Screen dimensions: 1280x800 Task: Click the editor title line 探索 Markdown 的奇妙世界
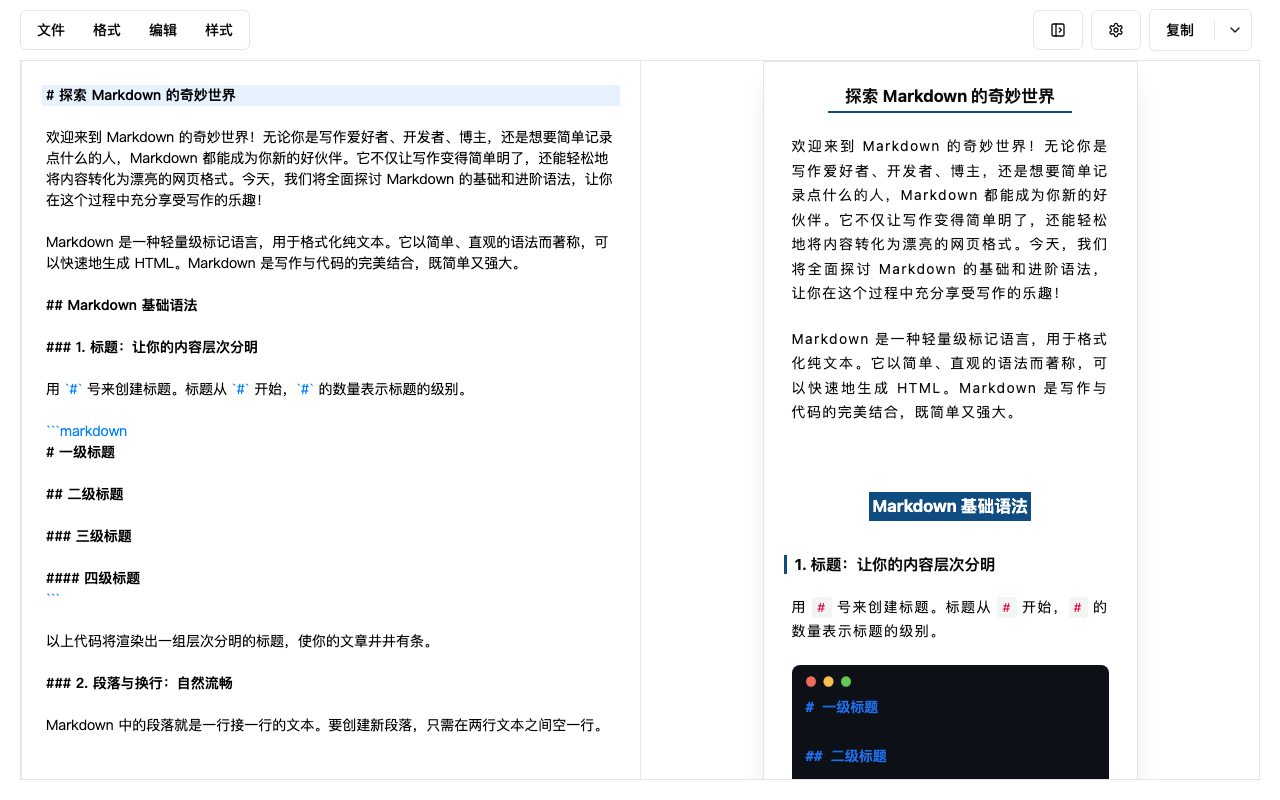pyautogui.click(x=331, y=95)
